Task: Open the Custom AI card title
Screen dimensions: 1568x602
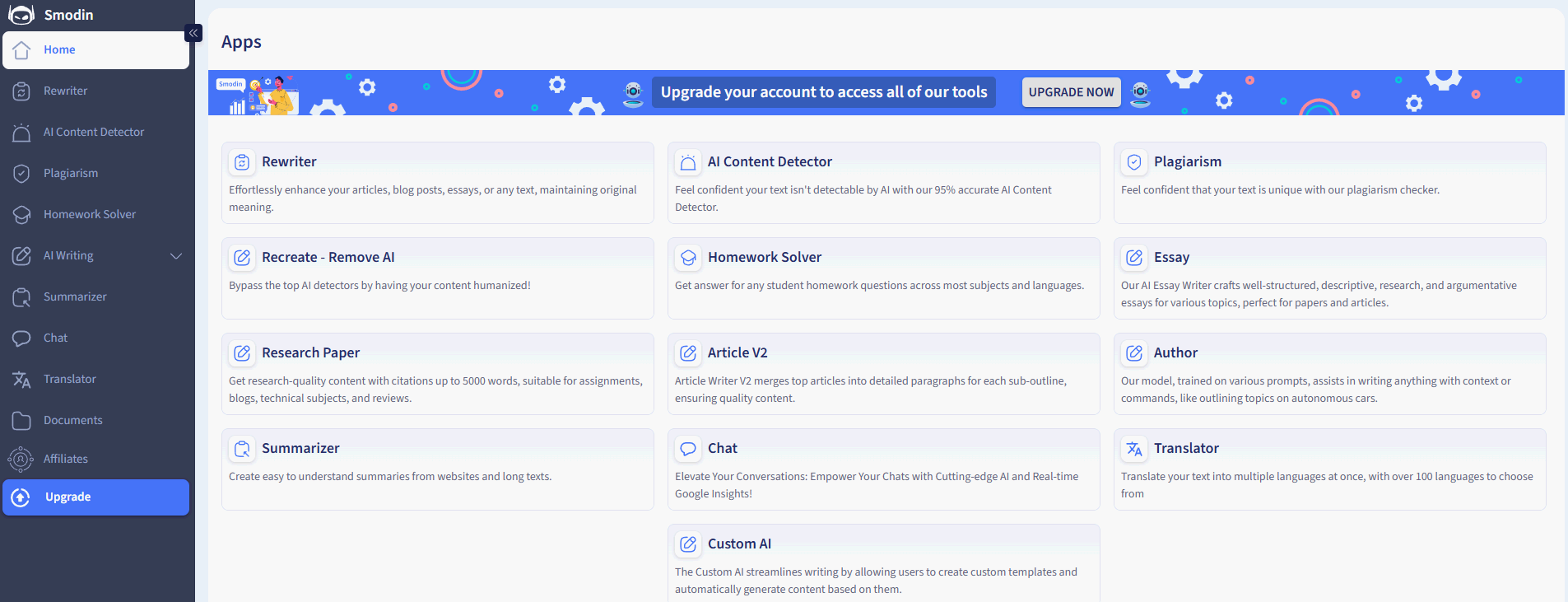Action: pyautogui.click(x=739, y=544)
